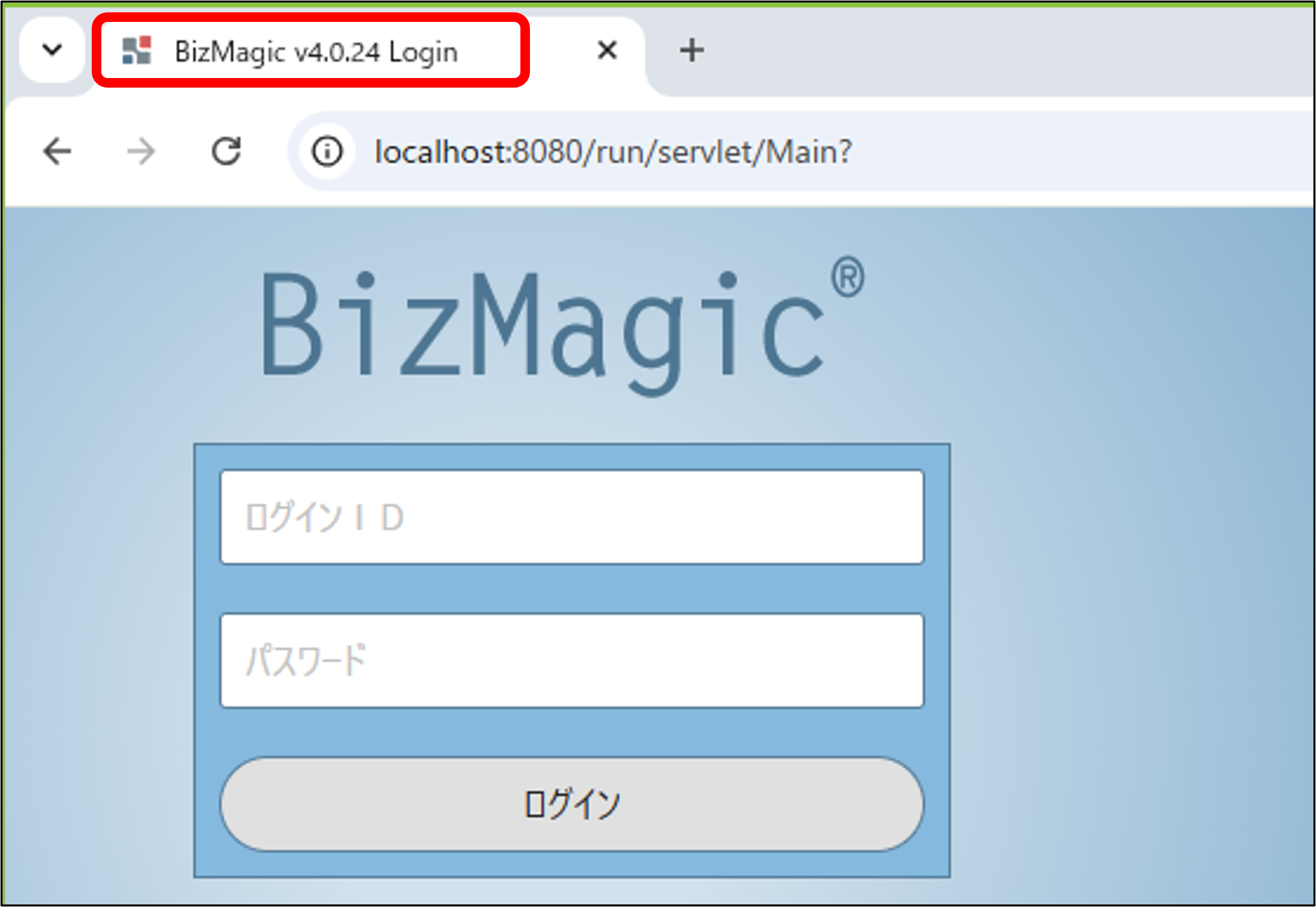The width and height of the screenshot is (1316, 907).
Task: Click the BizMagic favicon in the tab
Action: point(136,51)
